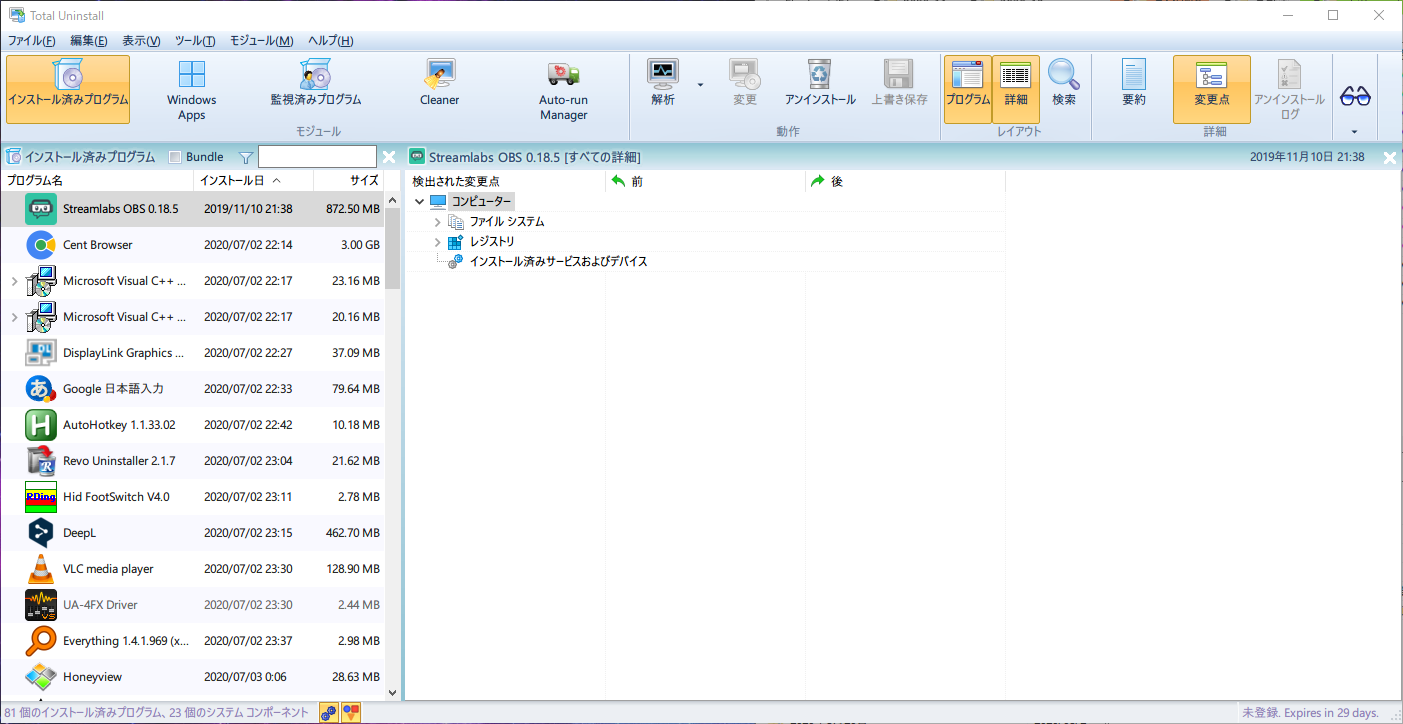Viewport: 1403px width, 724px height.
Task: Switch to the Windows Apps module
Action: click(x=192, y=89)
